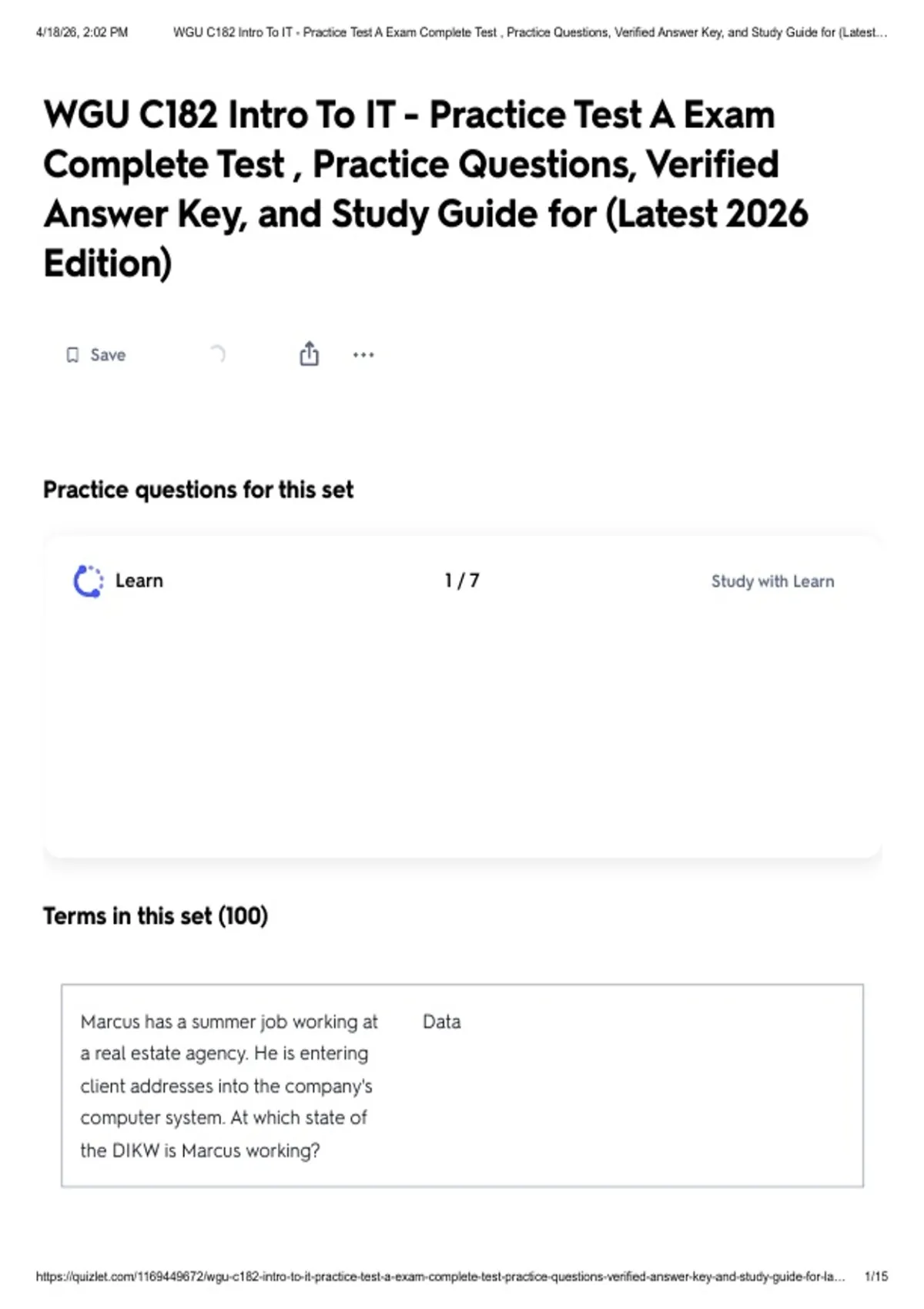Click the circular Learn mode icon

pyautogui.click(x=88, y=581)
